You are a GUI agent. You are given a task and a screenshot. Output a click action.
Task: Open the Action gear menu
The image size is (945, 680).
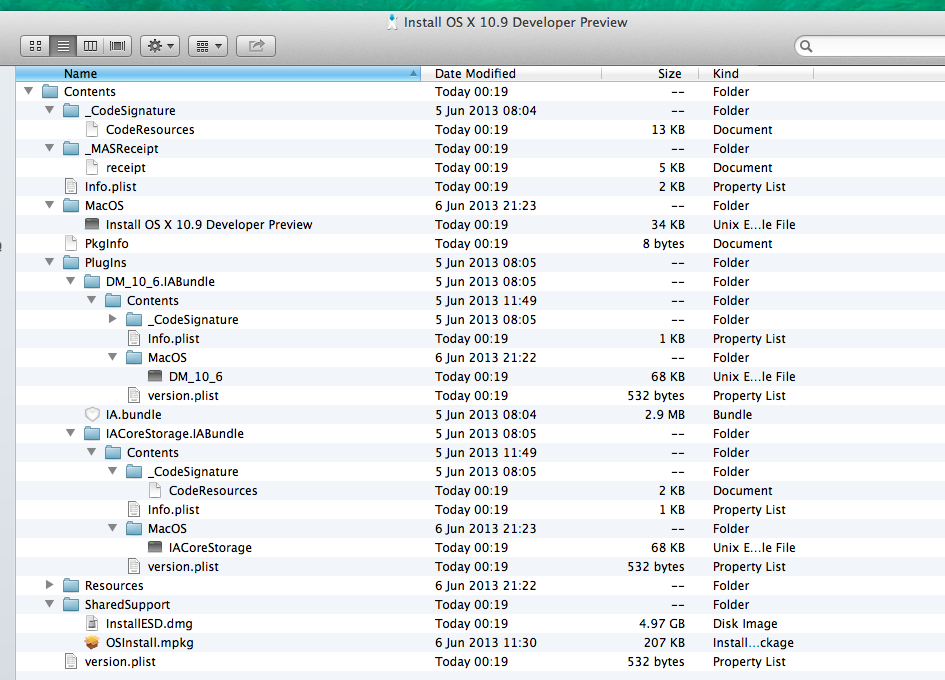click(x=160, y=46)
